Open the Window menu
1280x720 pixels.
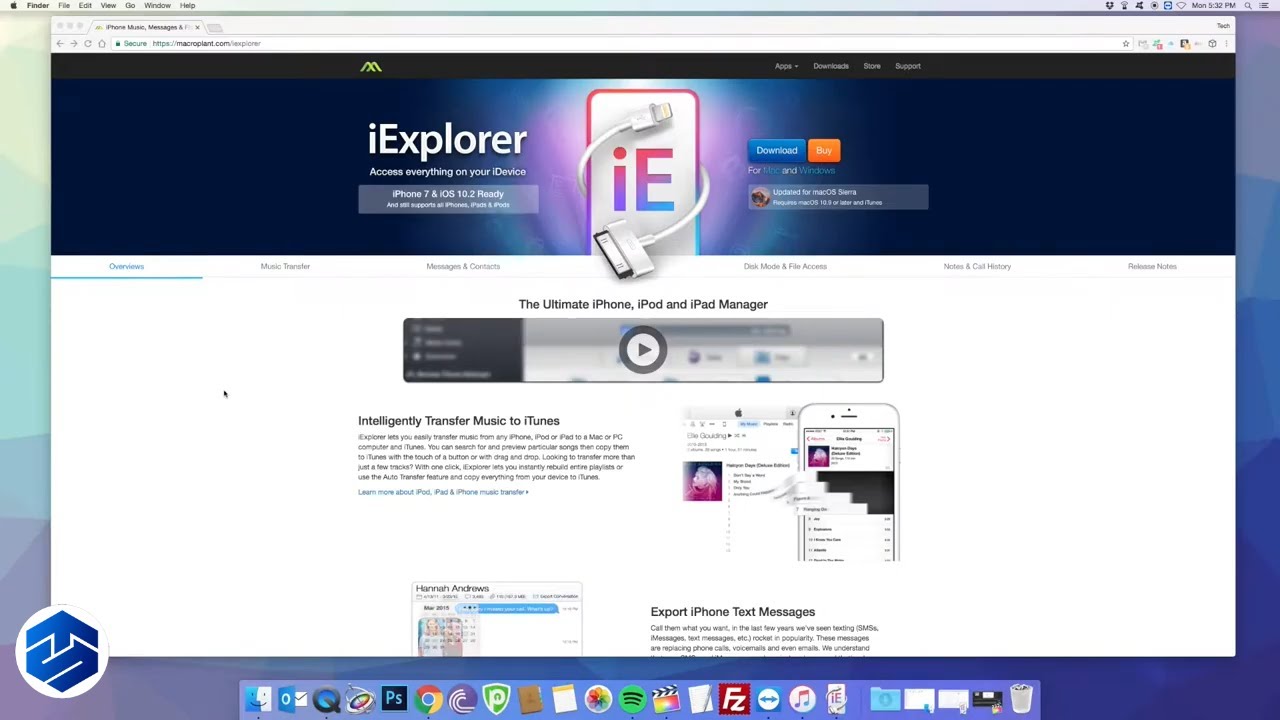[157, 5]
